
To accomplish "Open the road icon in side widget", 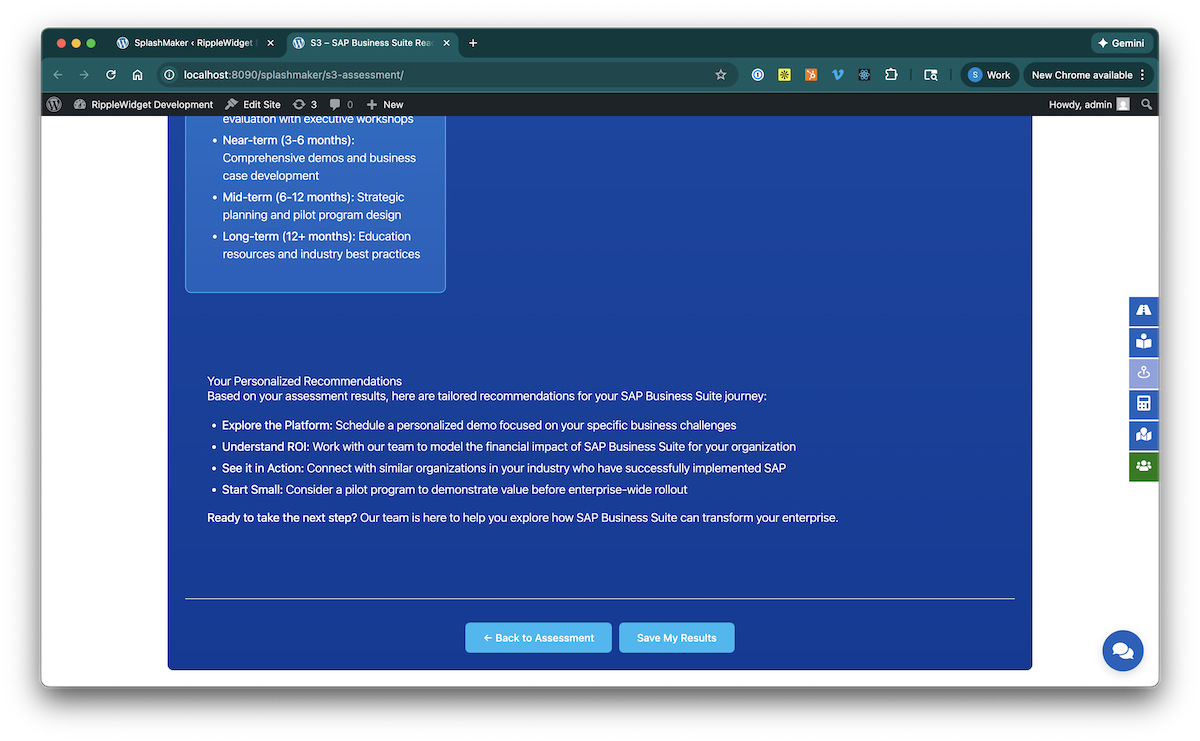I will pyautogui.click(x=1143, y=311).
